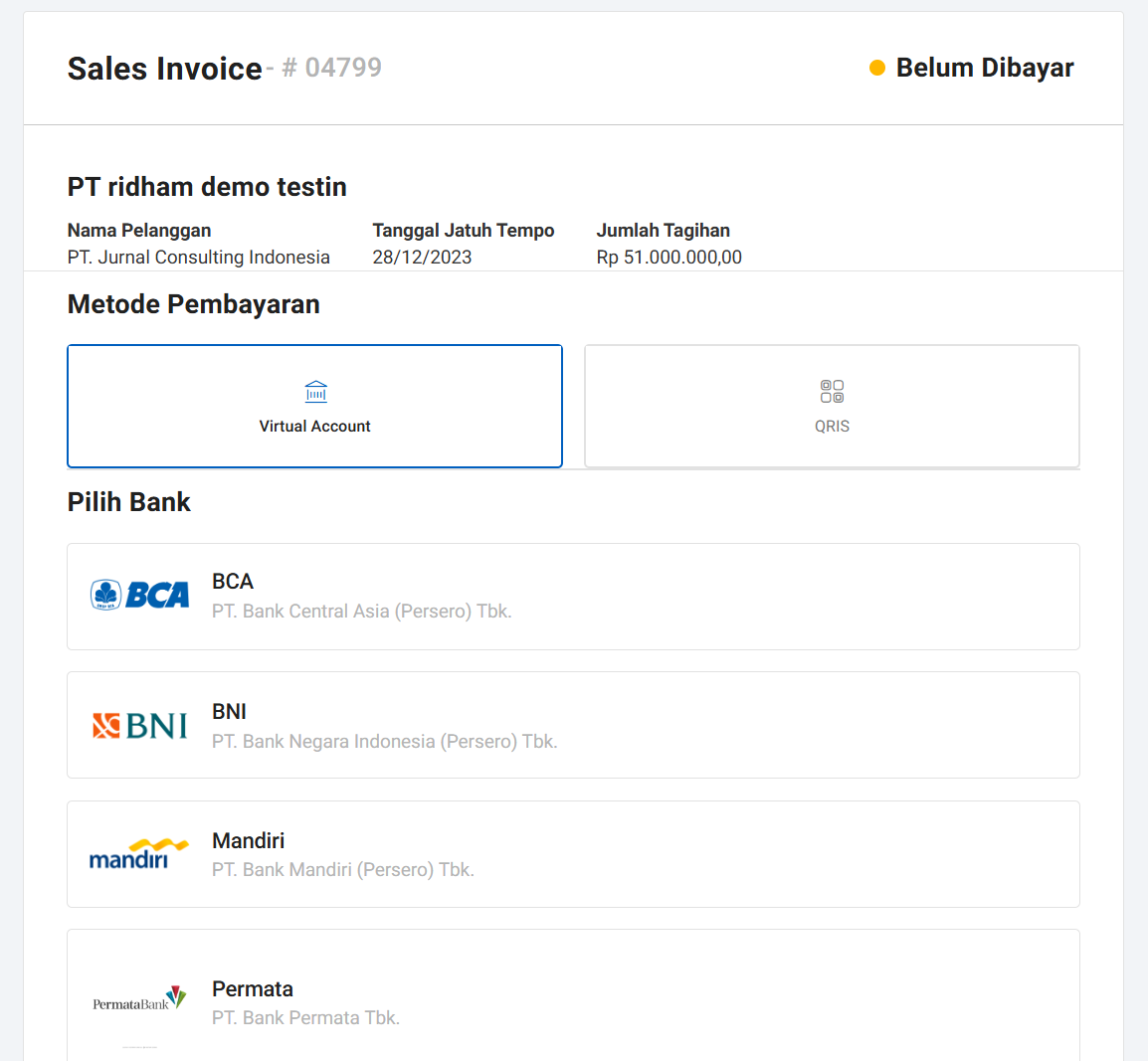
Task: Click the BNI bank logo
Action: (139, 726)
